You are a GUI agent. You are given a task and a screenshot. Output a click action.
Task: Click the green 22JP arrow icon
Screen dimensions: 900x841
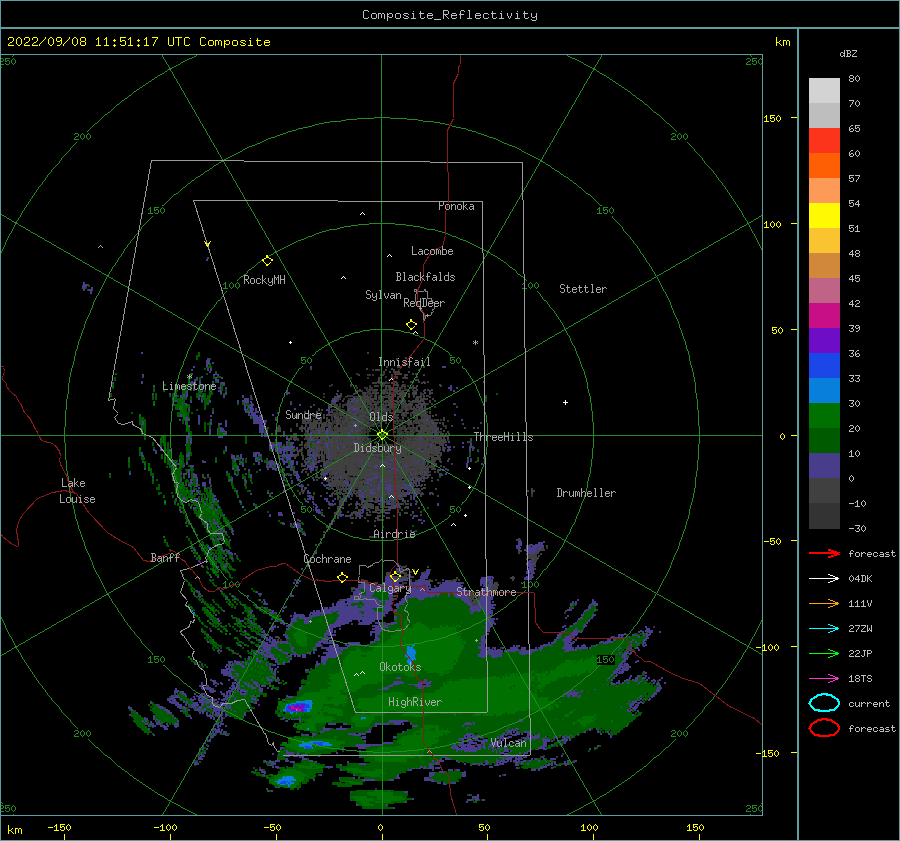(824, 653)
